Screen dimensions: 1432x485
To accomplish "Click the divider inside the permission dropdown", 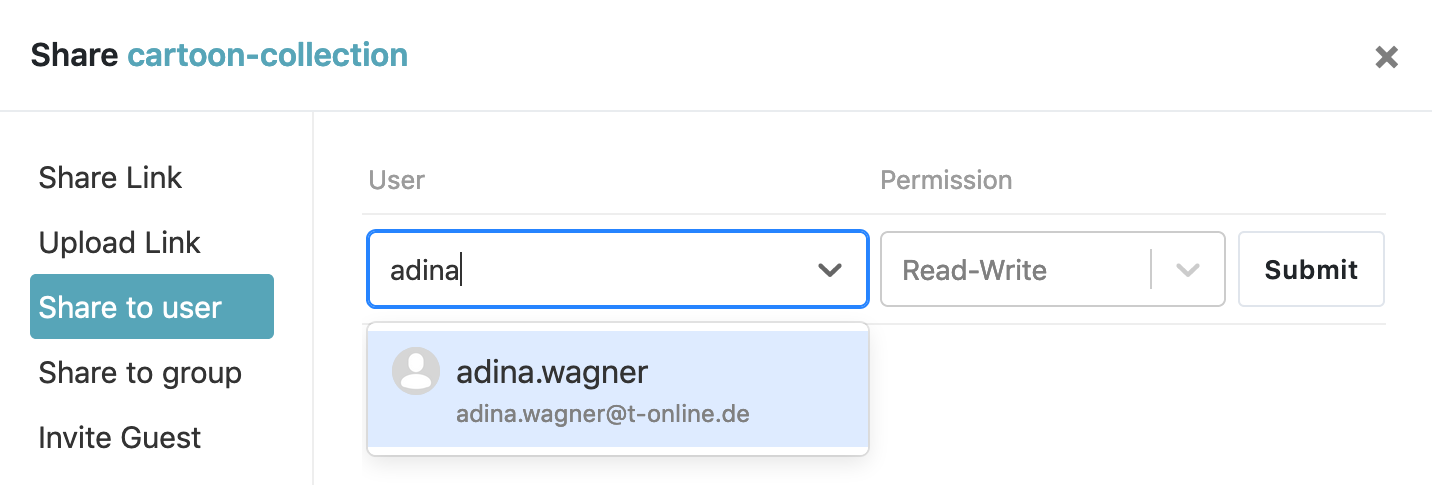I will tap(1151, 270).
